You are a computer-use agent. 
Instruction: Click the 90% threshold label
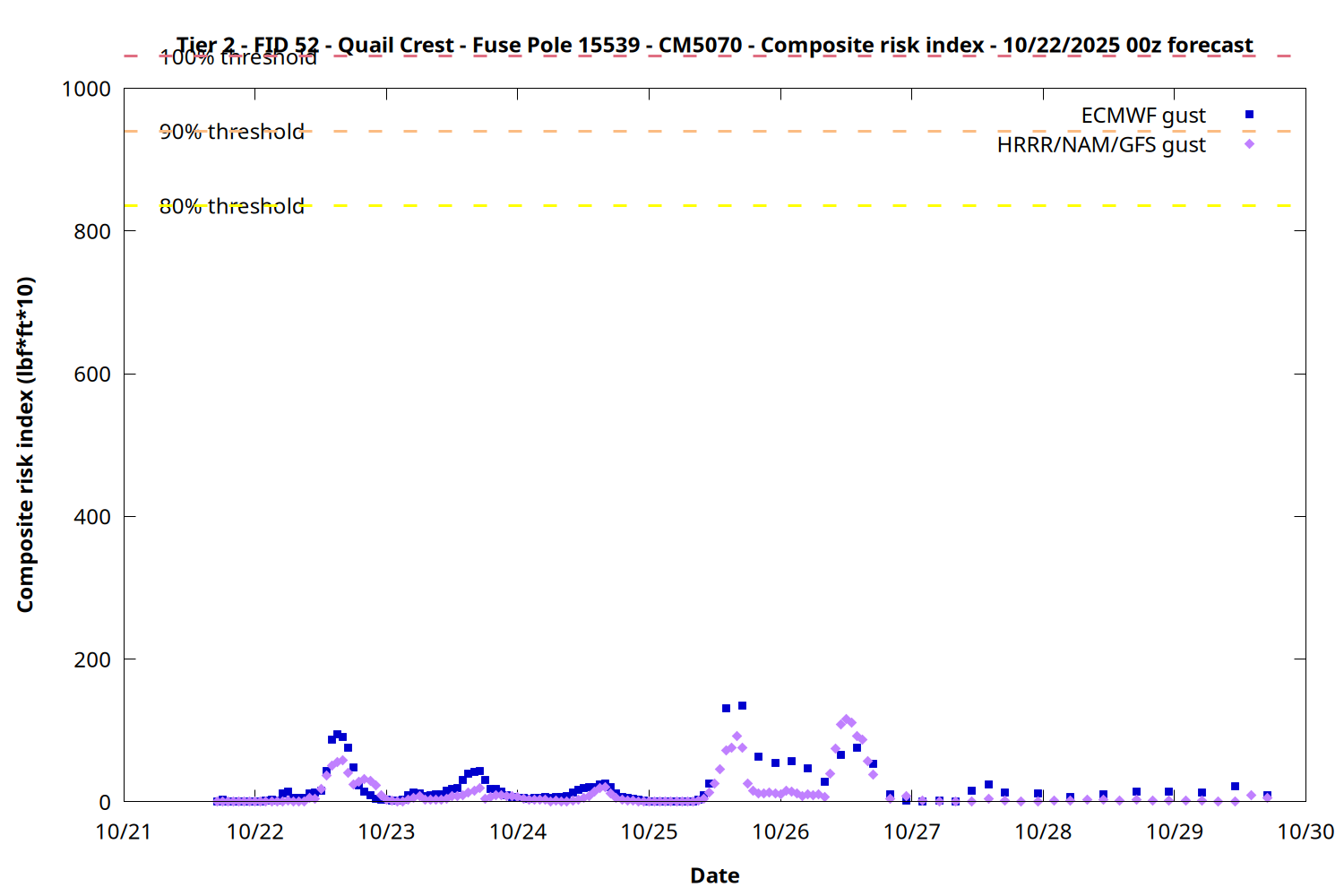pyautogui.click(x=232, y=132)
